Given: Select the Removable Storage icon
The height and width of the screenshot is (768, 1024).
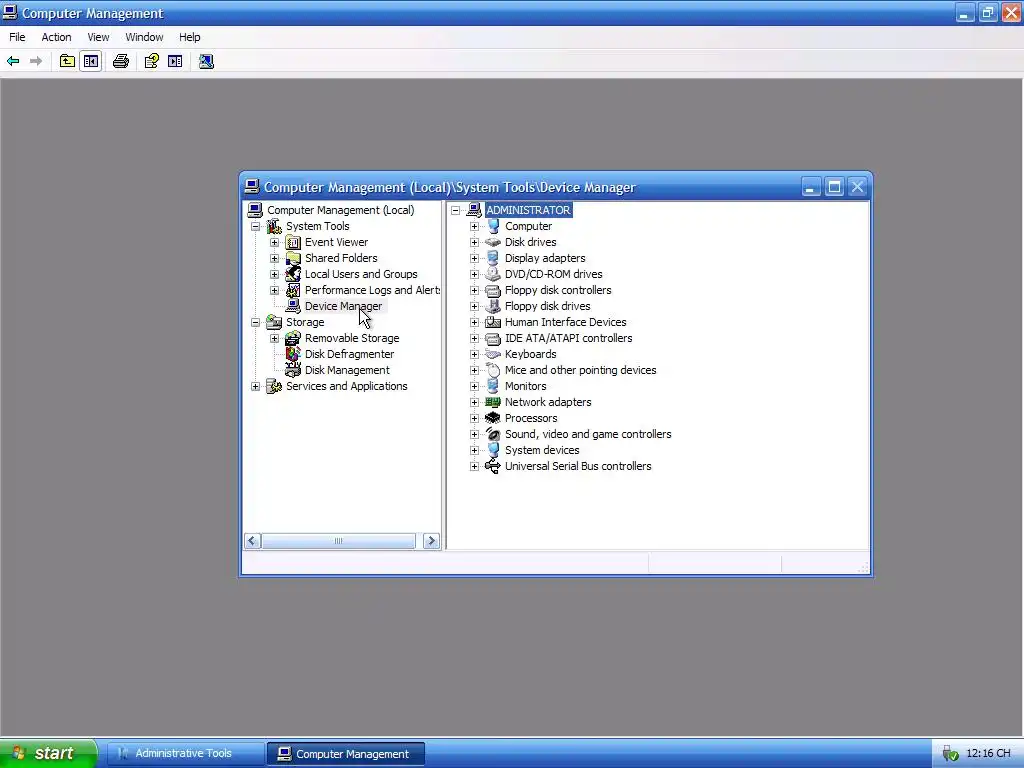Looking at the screenshot, I should (293, 338).
